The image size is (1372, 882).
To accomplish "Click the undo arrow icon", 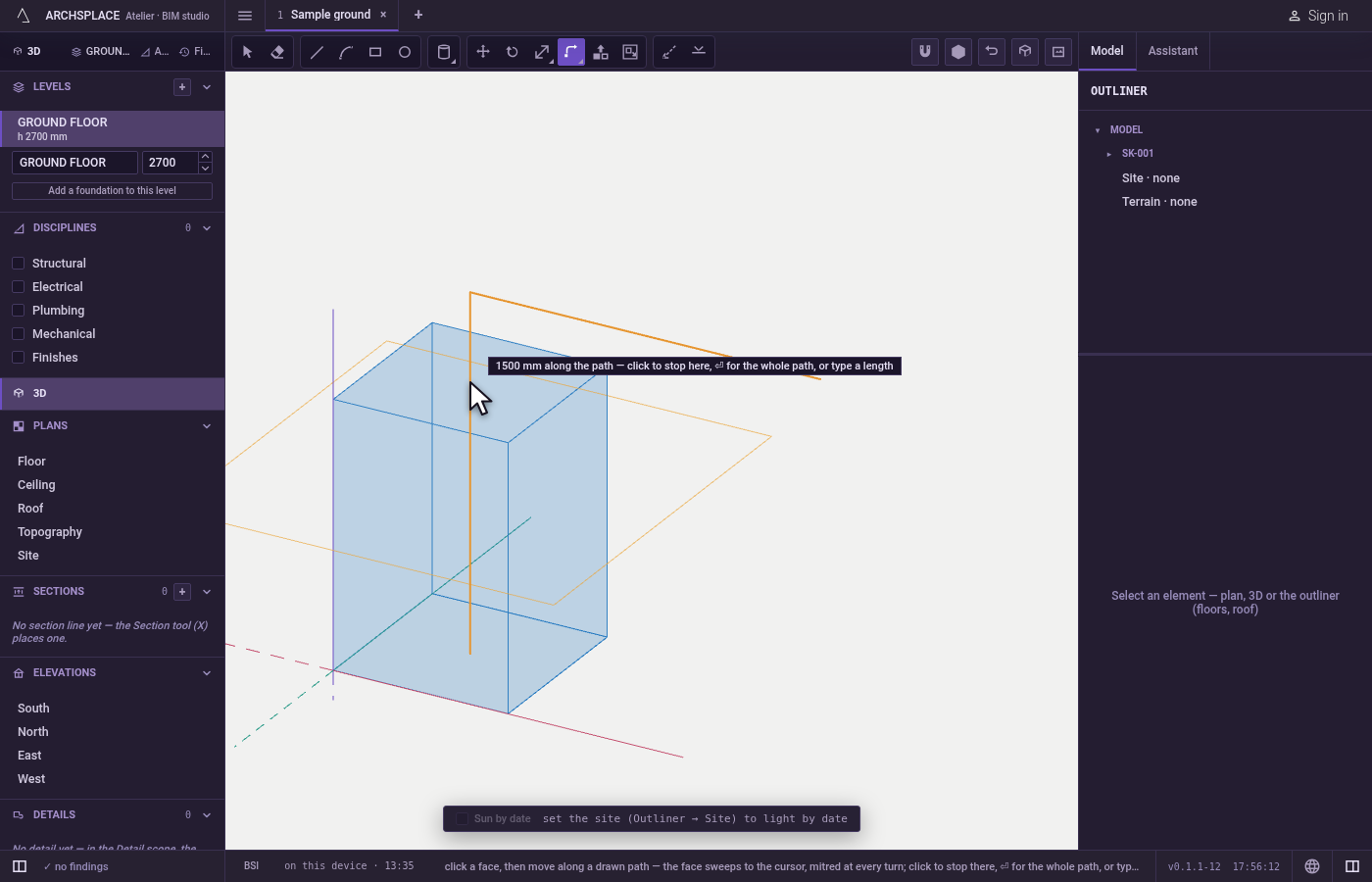I will (x=992, y=52).
